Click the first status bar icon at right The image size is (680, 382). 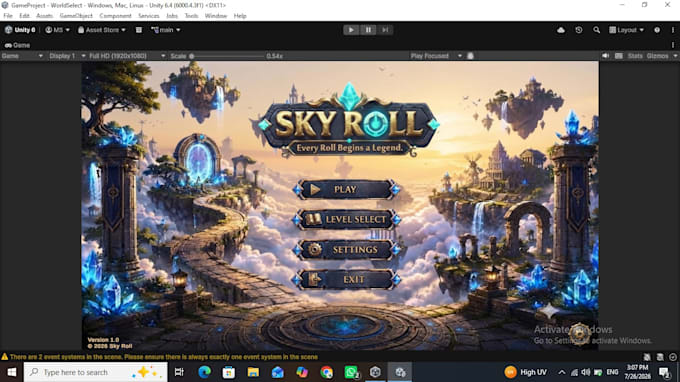point(647,357)
